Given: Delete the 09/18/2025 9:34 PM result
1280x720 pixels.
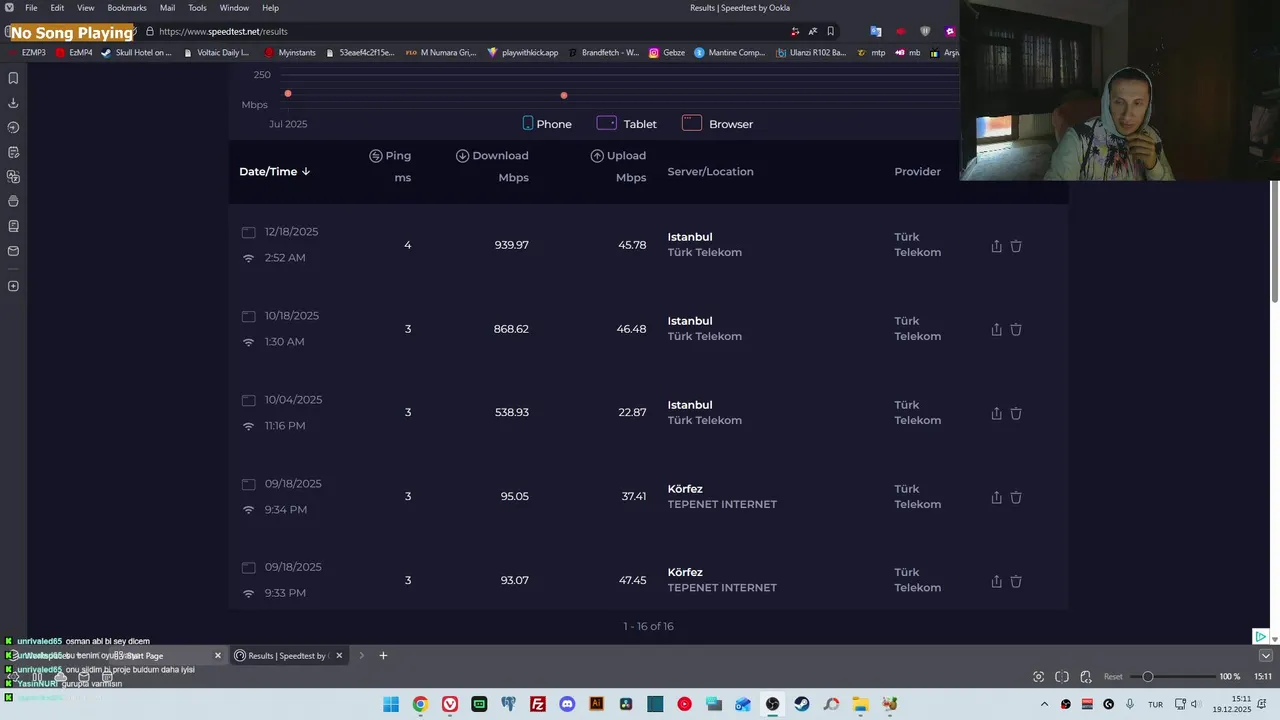Looking at the screenshot, I should coord(1016,497).
